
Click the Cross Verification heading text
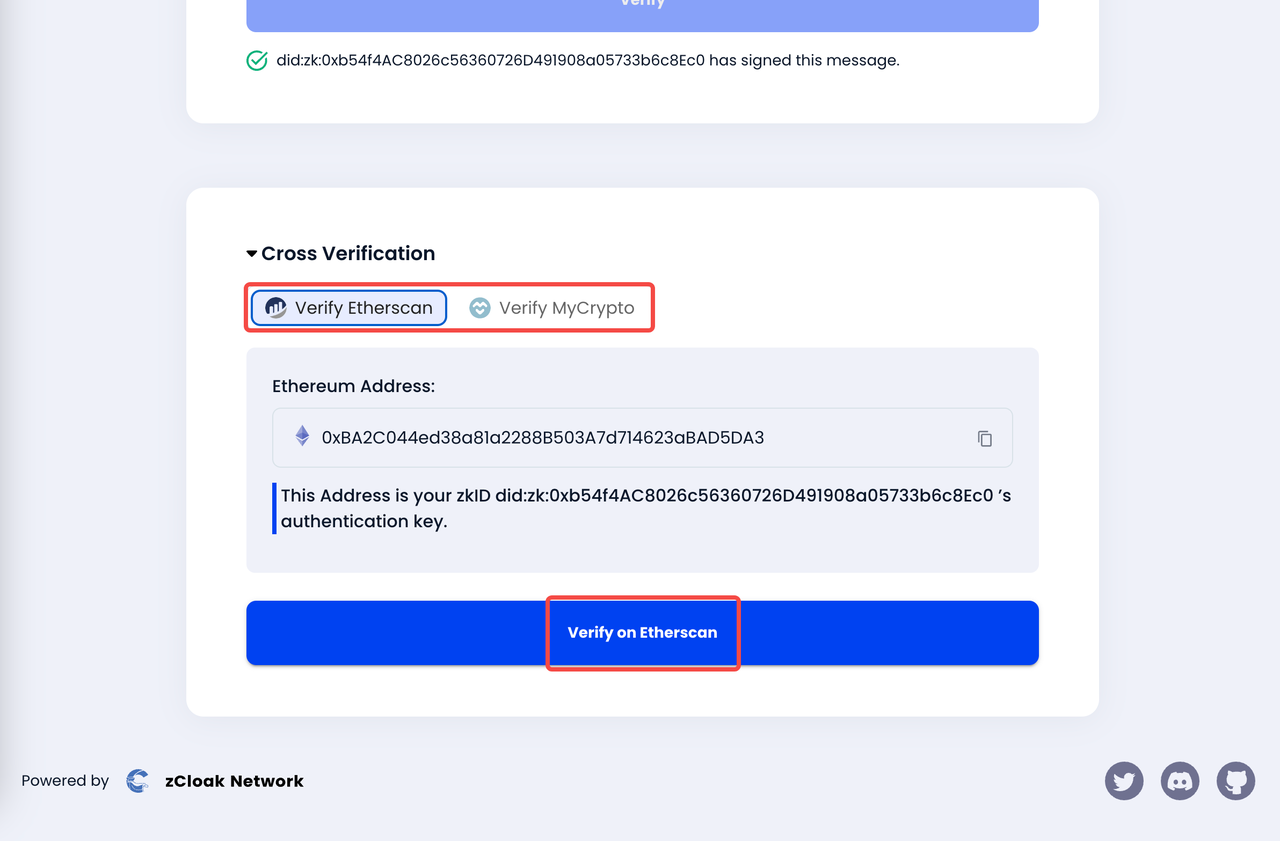click(x=348, y=254)
